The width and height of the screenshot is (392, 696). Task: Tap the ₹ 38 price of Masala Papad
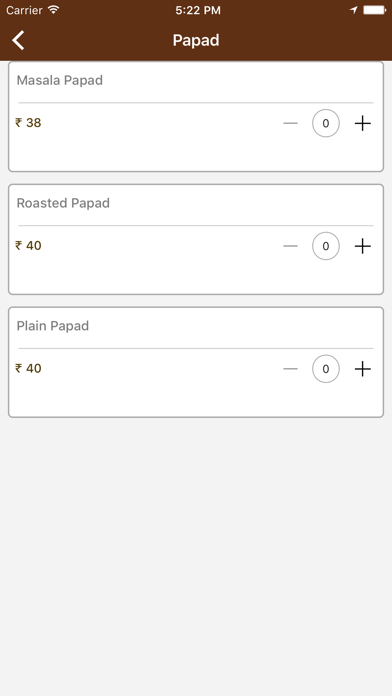pyautogui.click(x=28, y=123)
